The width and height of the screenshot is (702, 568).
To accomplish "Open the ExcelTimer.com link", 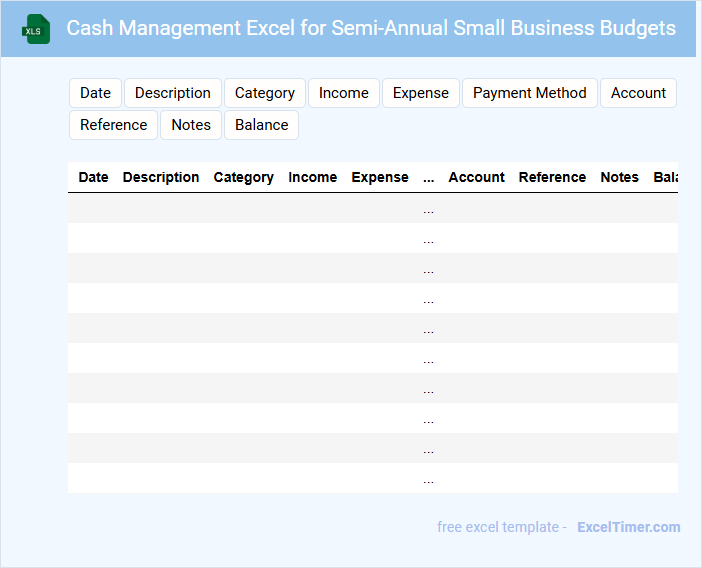I will coord(628,527).
